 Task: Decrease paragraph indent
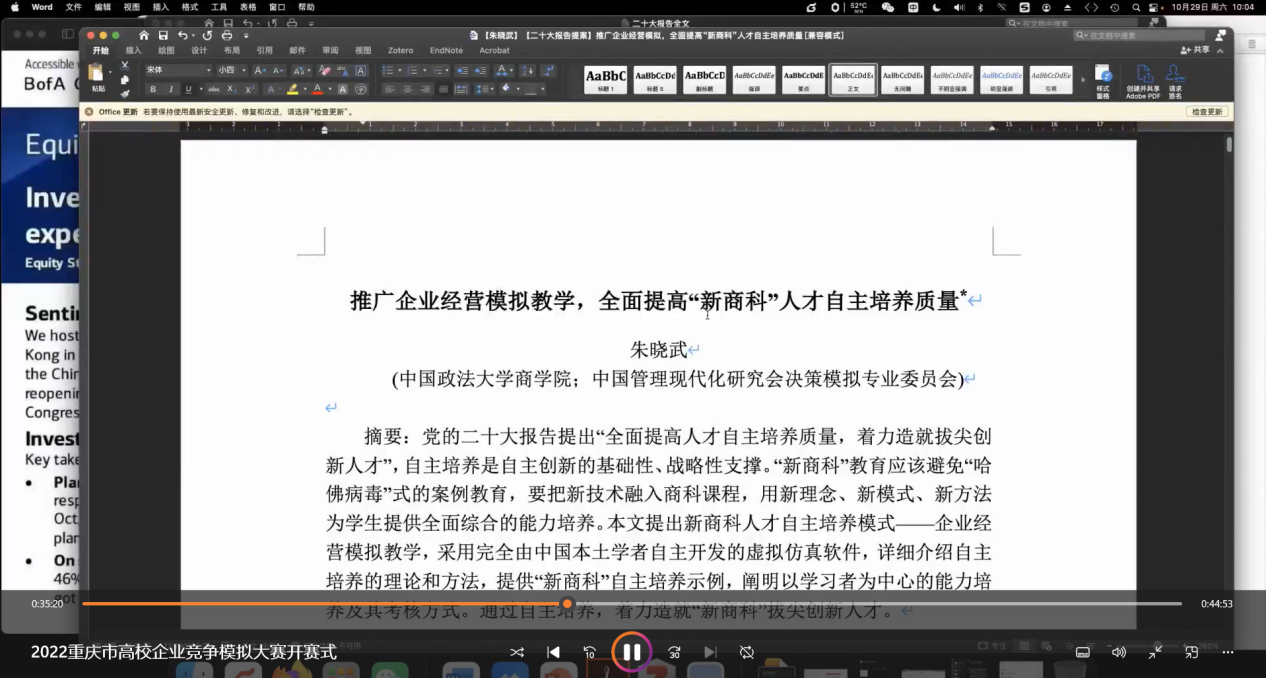pyautogui.click(x=462, y=70)
